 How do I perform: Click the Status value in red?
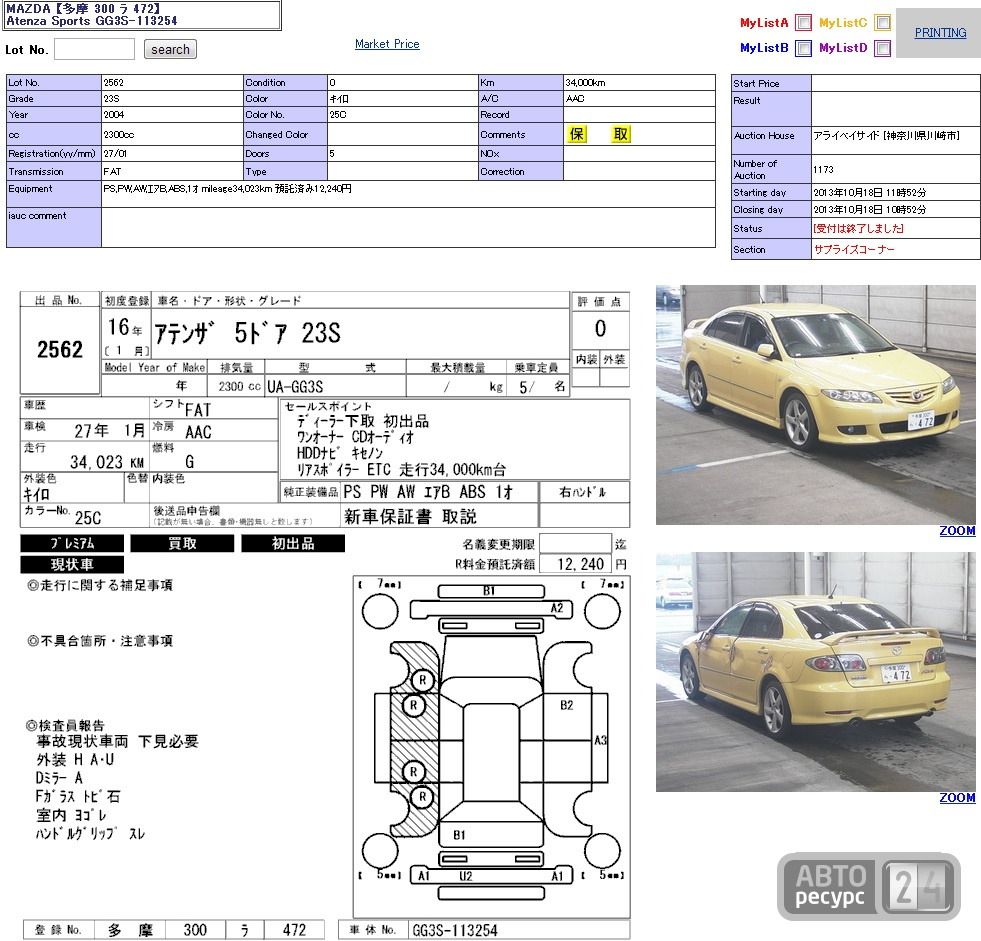(x=858, y=228)
